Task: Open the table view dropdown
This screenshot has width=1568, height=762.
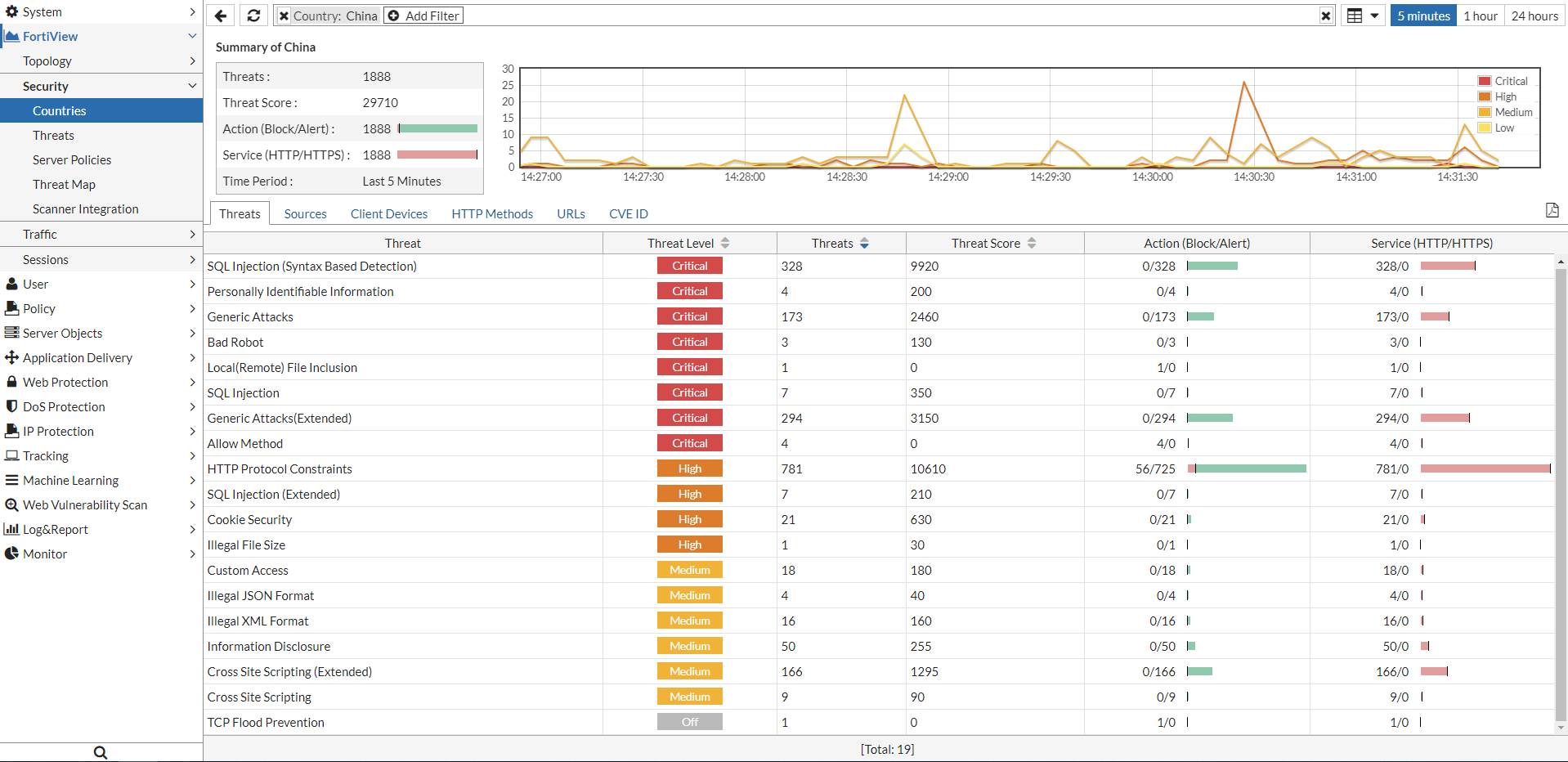Action: click(x=1362, y=16)
